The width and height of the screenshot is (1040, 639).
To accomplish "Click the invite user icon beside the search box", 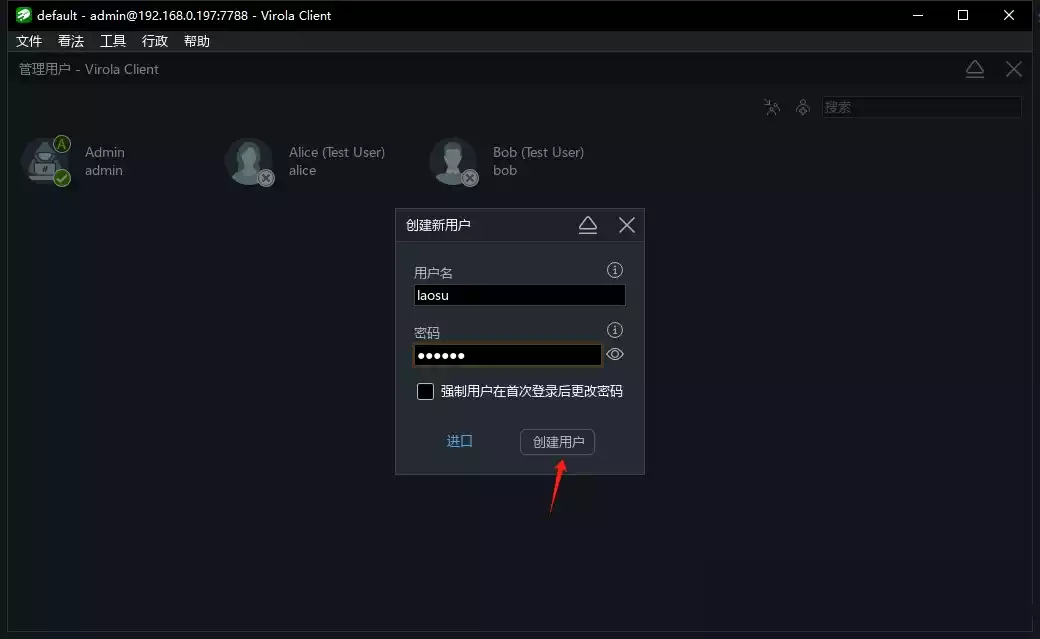I will pyautogui.click(x=803, y=106).
